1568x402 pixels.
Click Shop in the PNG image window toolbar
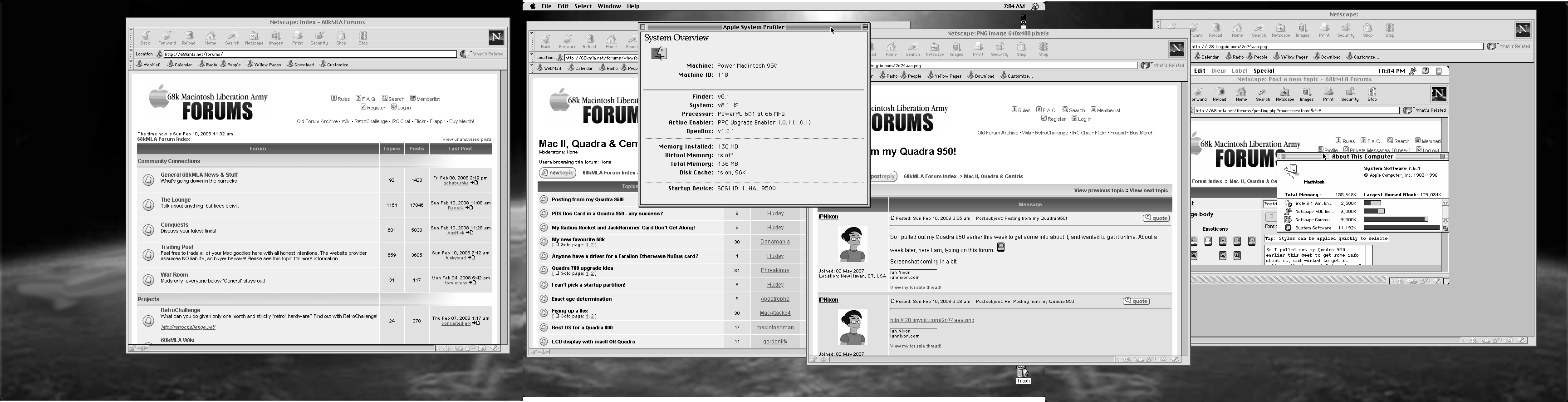click(x=1021, y=50)
